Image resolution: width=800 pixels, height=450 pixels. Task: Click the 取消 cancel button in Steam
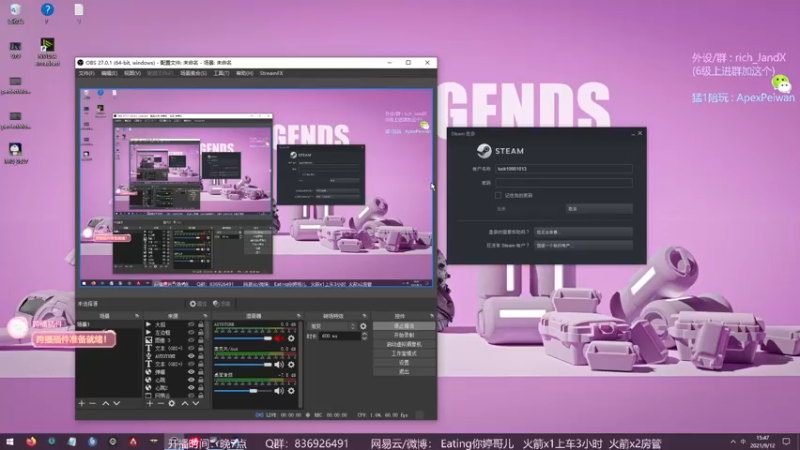click(x=599, y=209)
